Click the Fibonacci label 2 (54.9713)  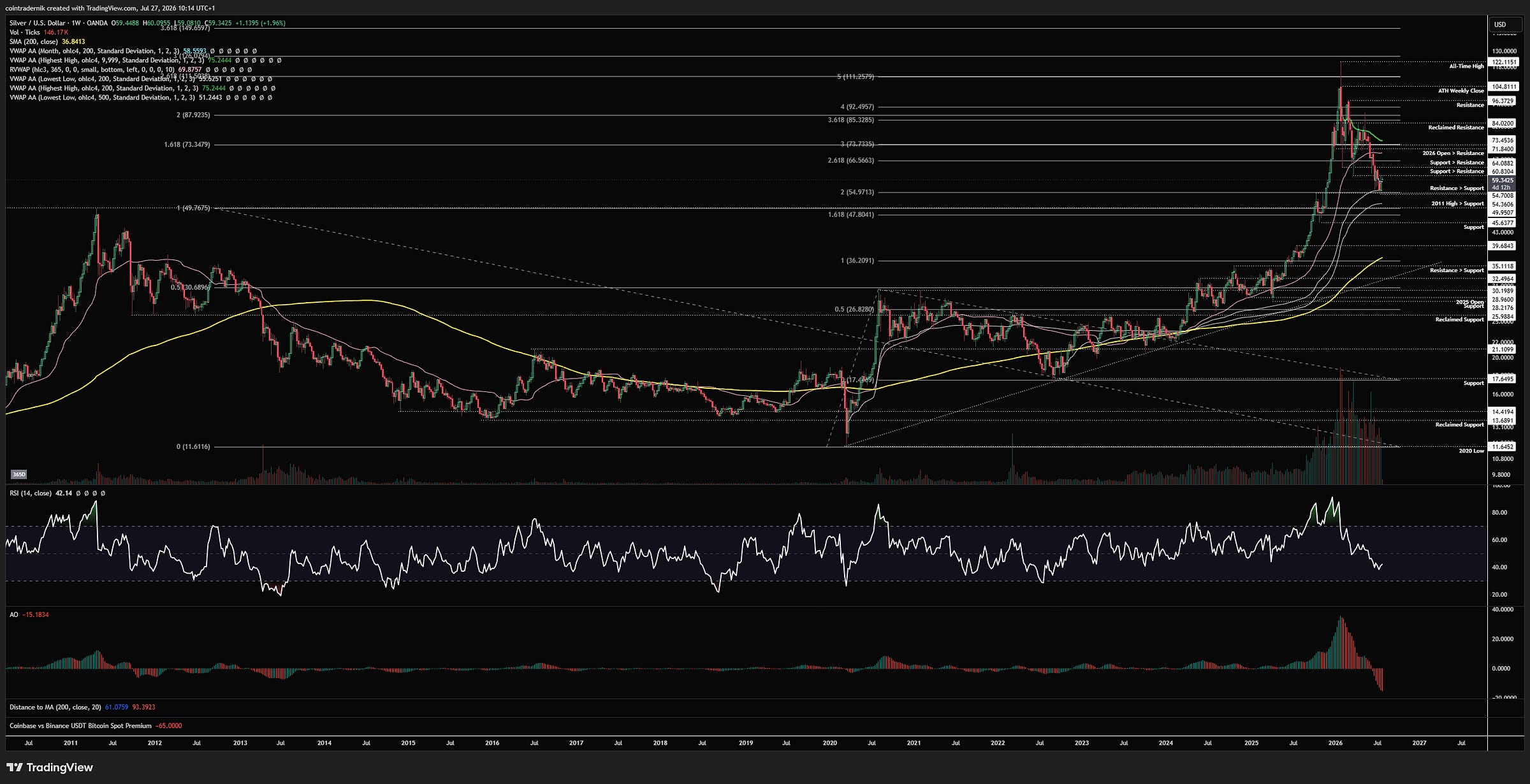coord(857,192)
